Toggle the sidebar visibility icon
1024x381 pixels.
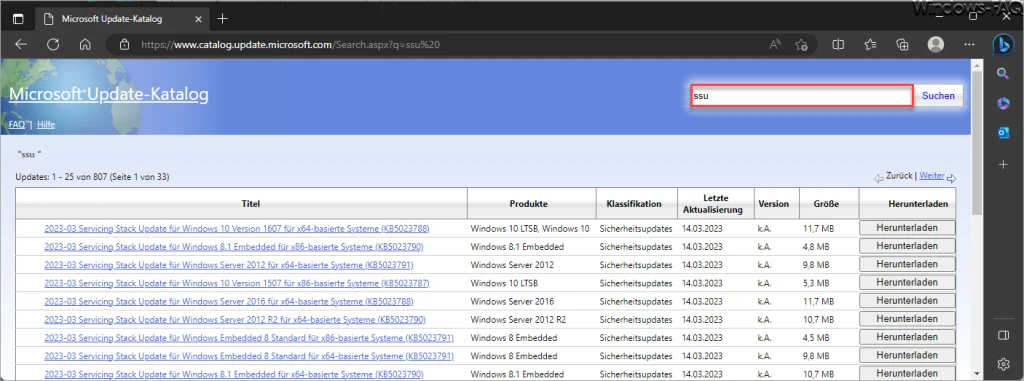pyautogui.click(x=1003, y=335)
